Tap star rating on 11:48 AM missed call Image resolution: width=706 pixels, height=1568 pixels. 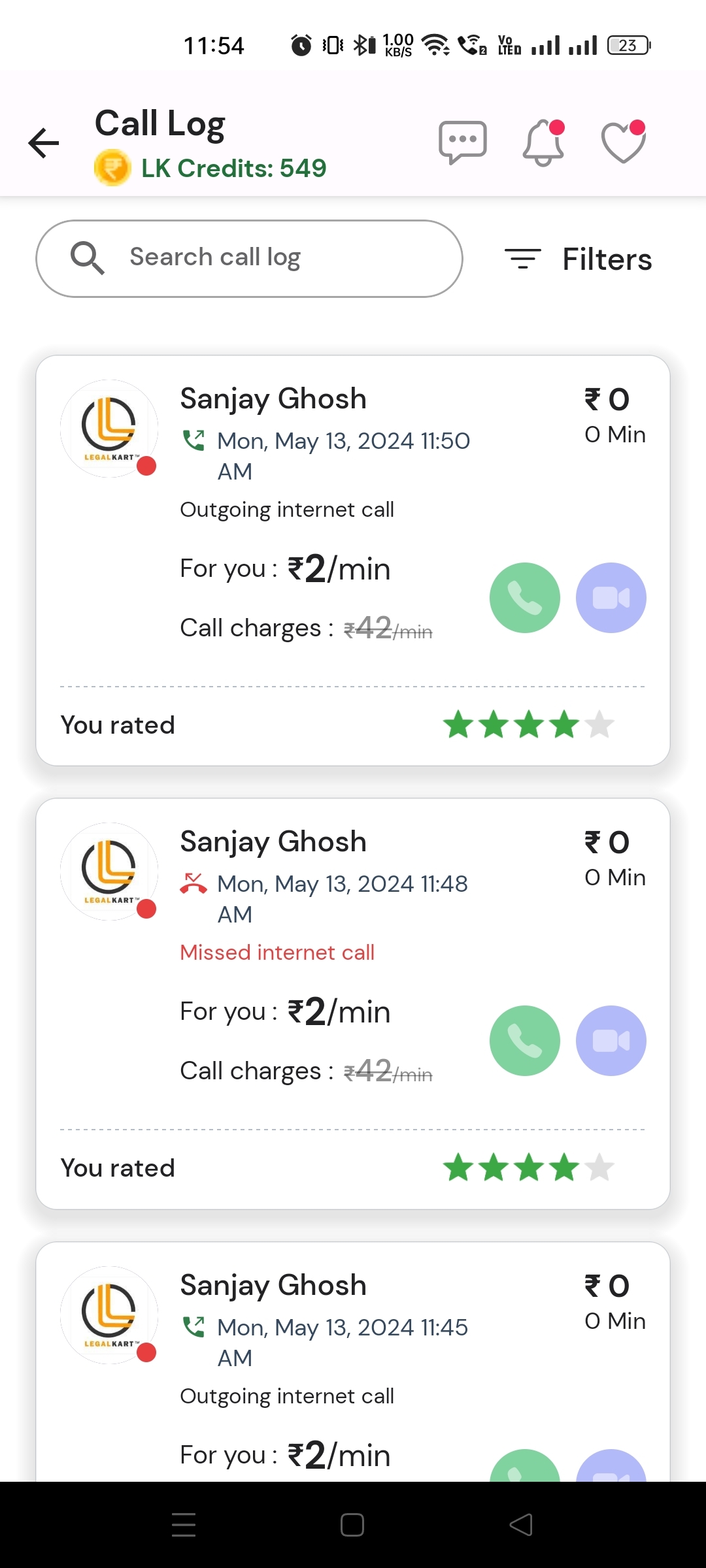528,1168
